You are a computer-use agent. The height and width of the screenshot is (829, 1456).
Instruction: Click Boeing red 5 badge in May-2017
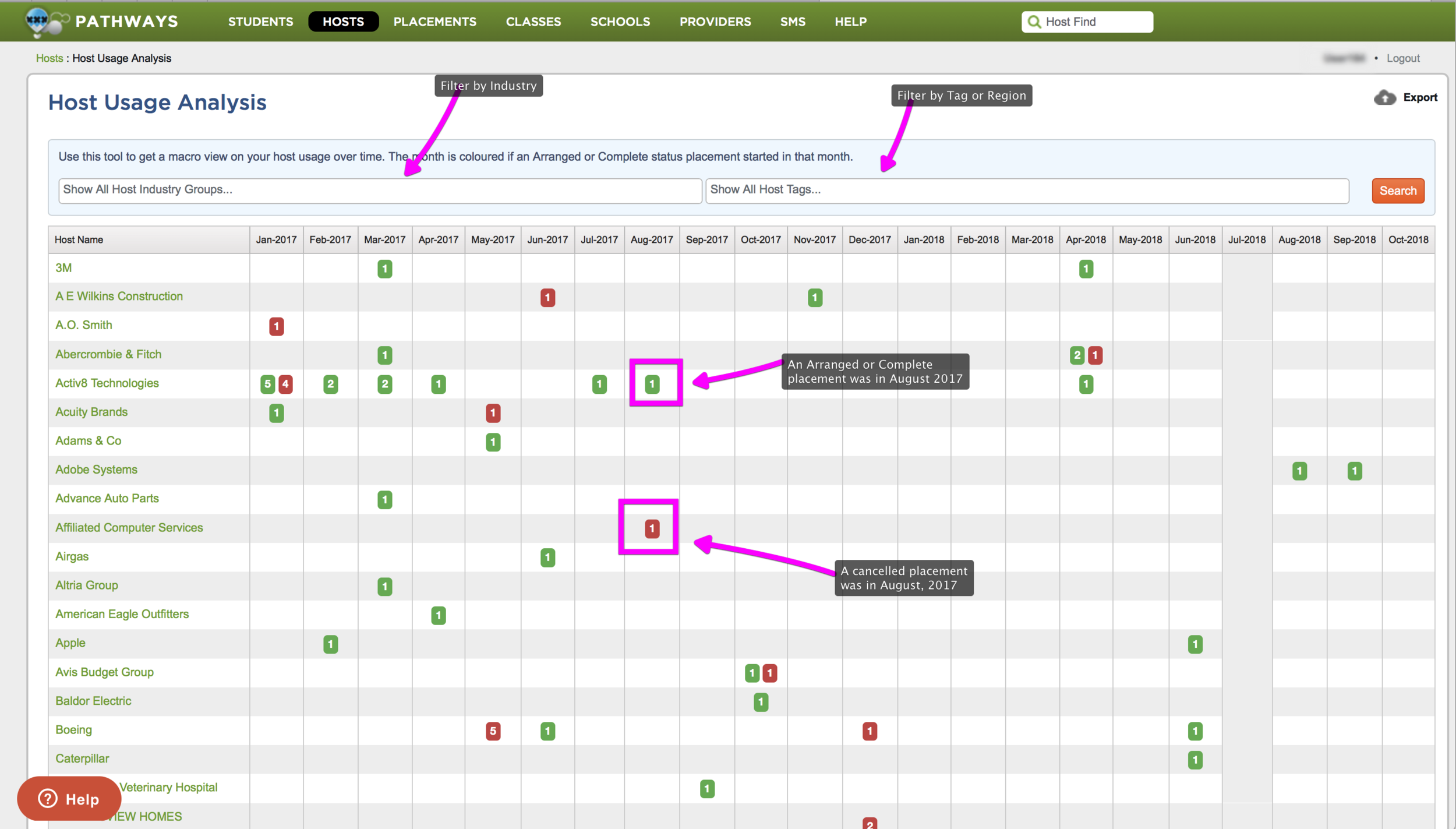[x=493, y=731]
